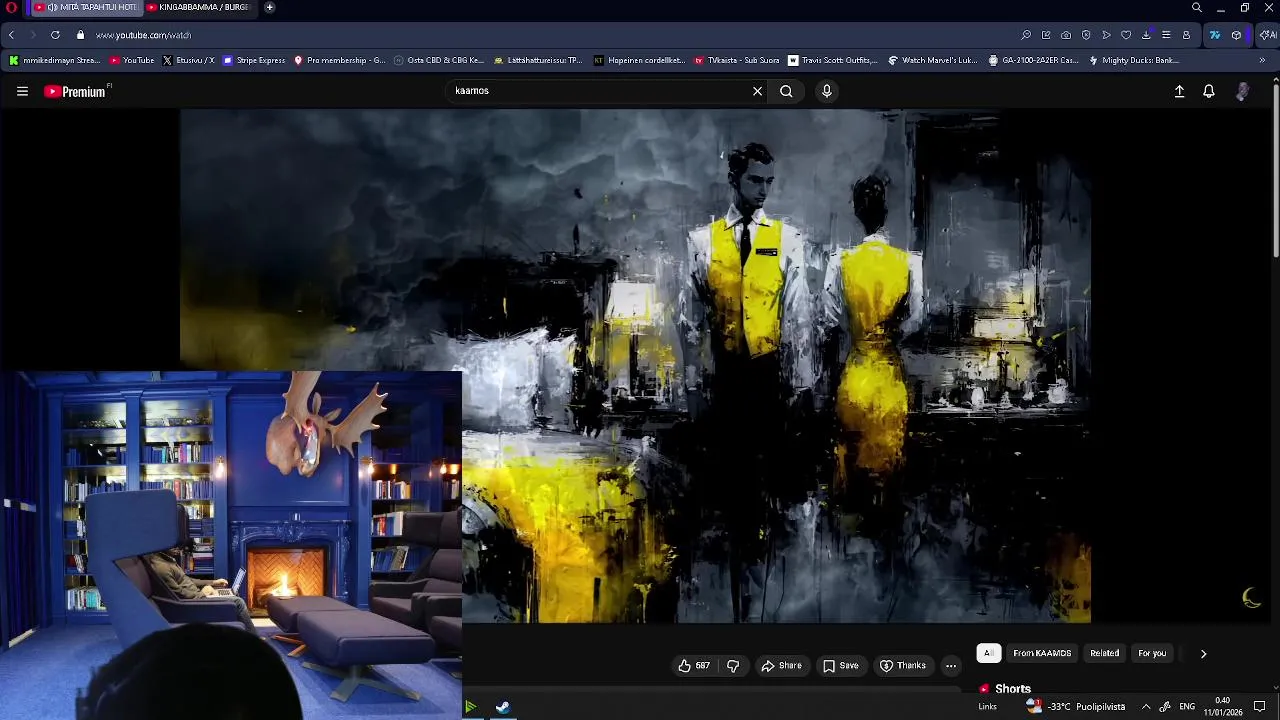The image size is (1280, 720).
Task: Open the mmikedimayn Stream bookmark
Action: pos(55,60)
